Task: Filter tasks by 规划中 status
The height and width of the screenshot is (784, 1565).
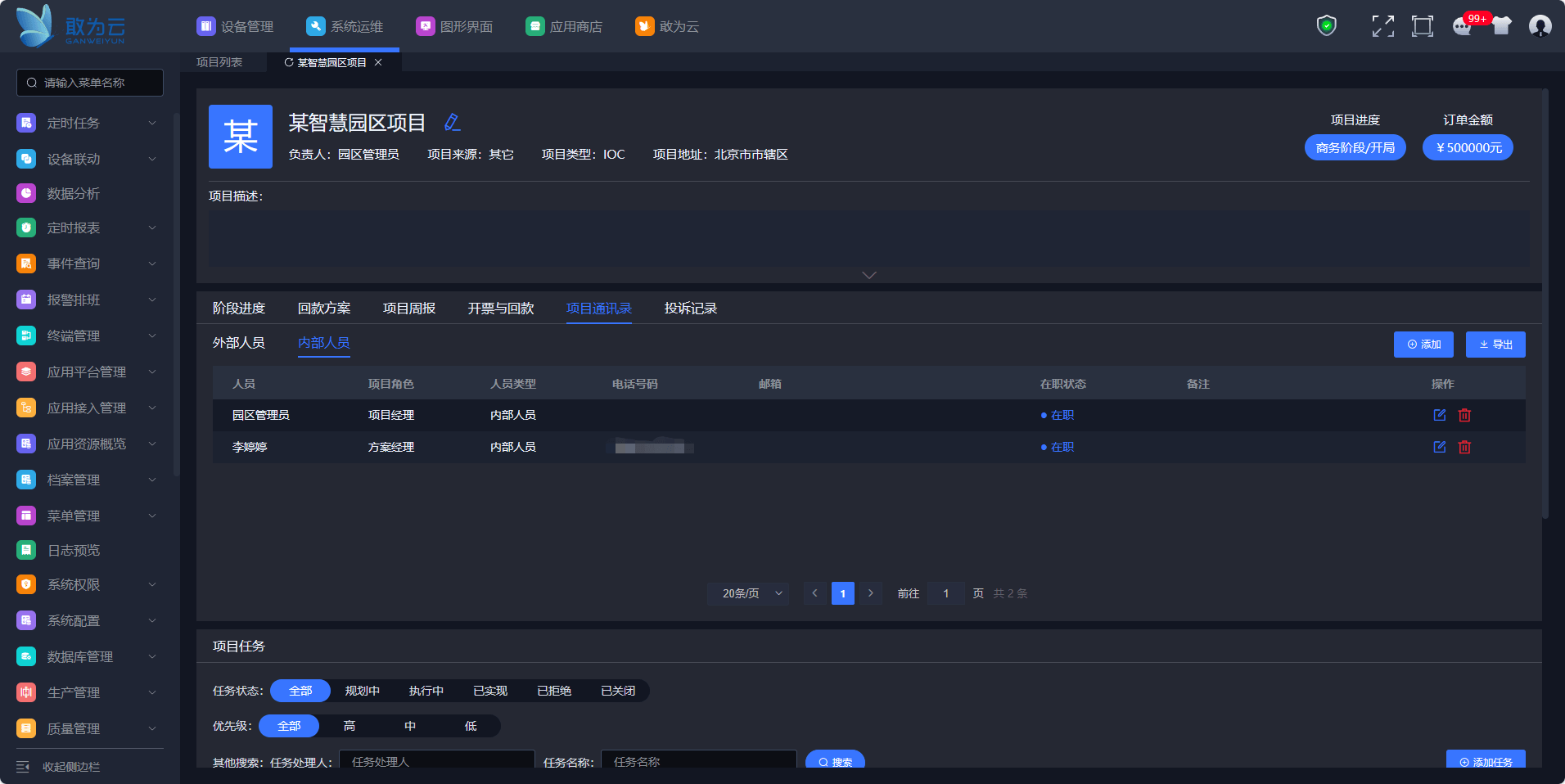Action: tap(363, 691)
